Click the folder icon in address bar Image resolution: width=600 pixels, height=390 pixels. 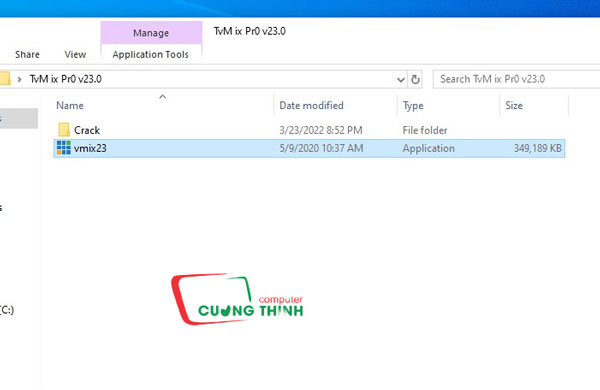pyautogui.click(x=5, y=79)
